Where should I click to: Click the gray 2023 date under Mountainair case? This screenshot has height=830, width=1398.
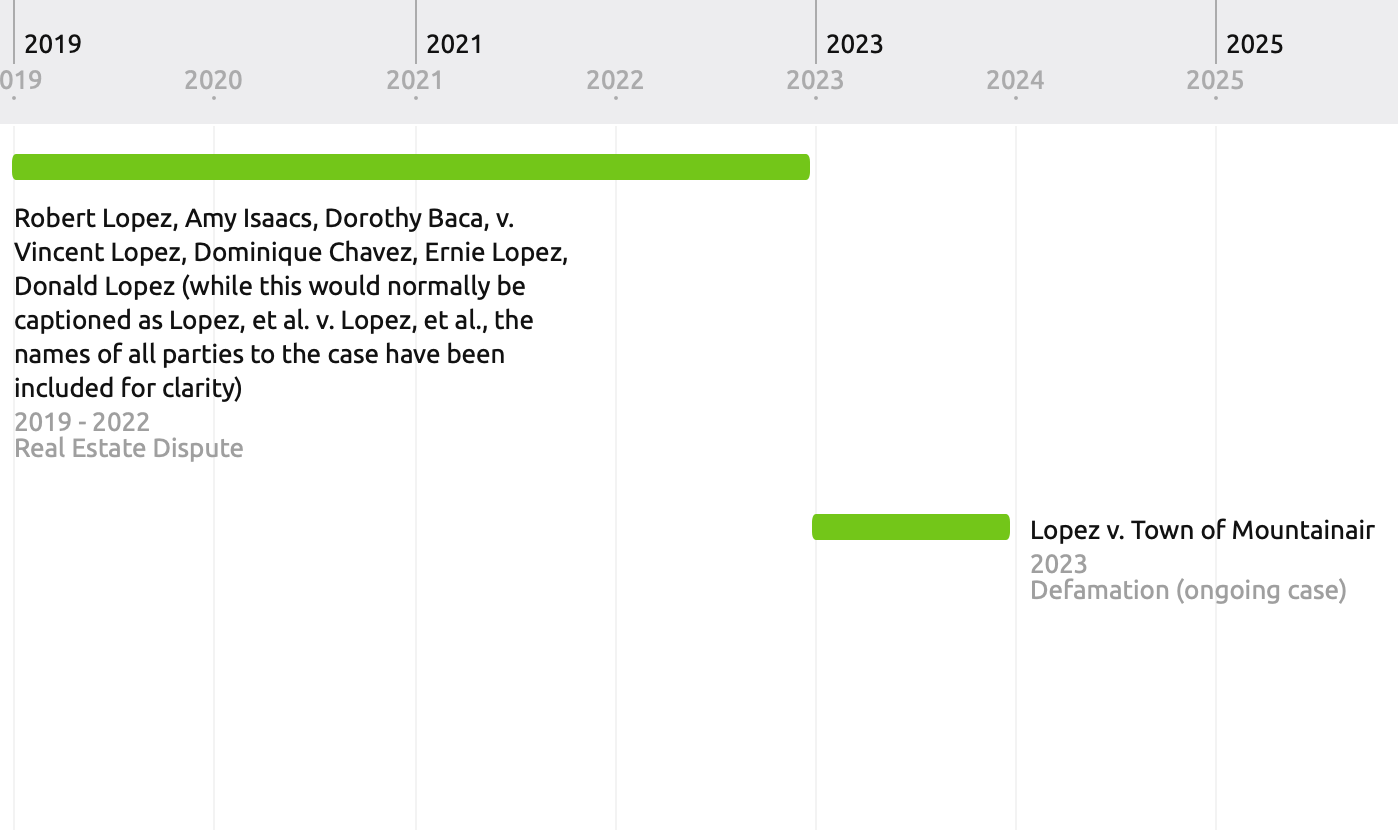1058,564
